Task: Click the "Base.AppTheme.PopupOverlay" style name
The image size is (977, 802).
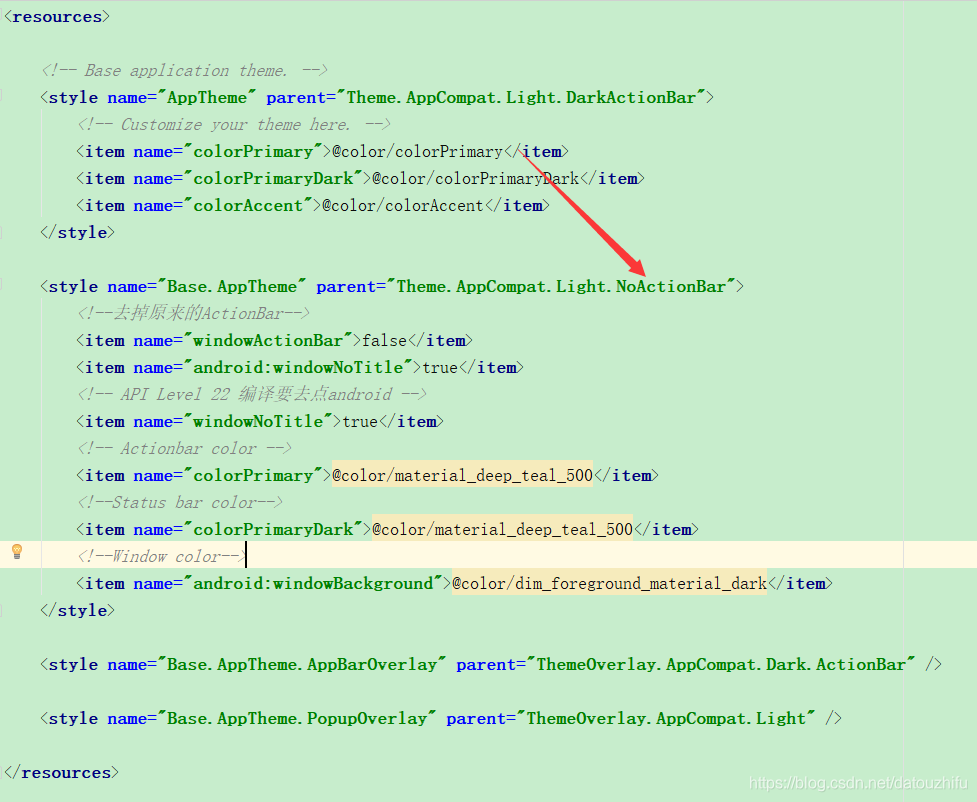Action: pos(297,718)
